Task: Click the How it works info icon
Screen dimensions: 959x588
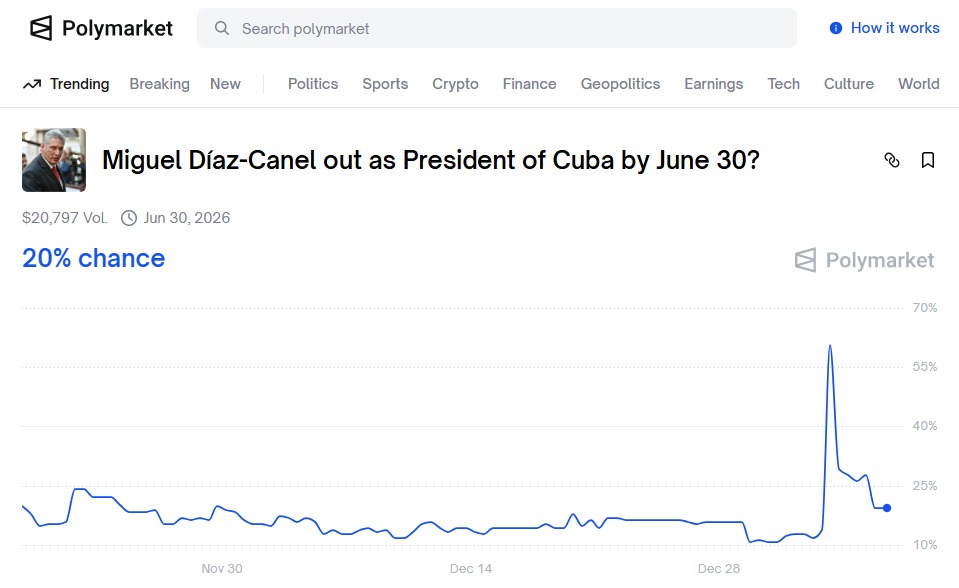Action: coord(836,28)
